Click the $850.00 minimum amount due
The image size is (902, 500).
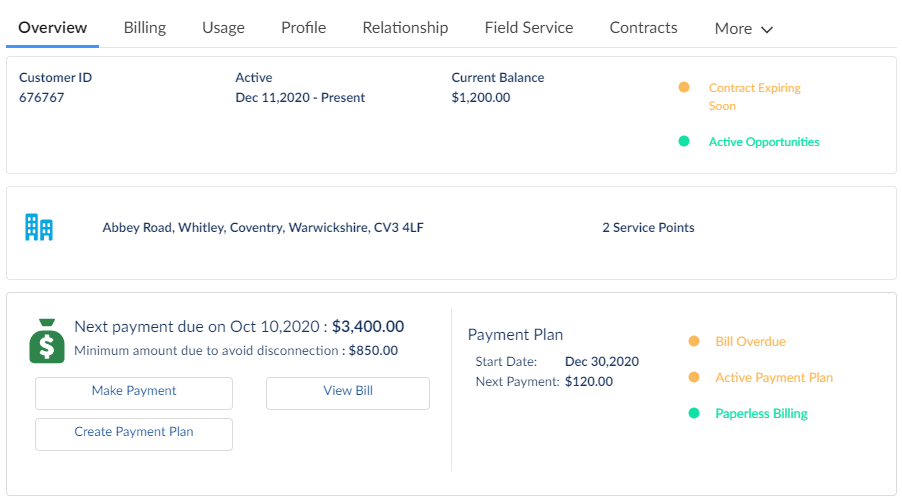[373, 350]
